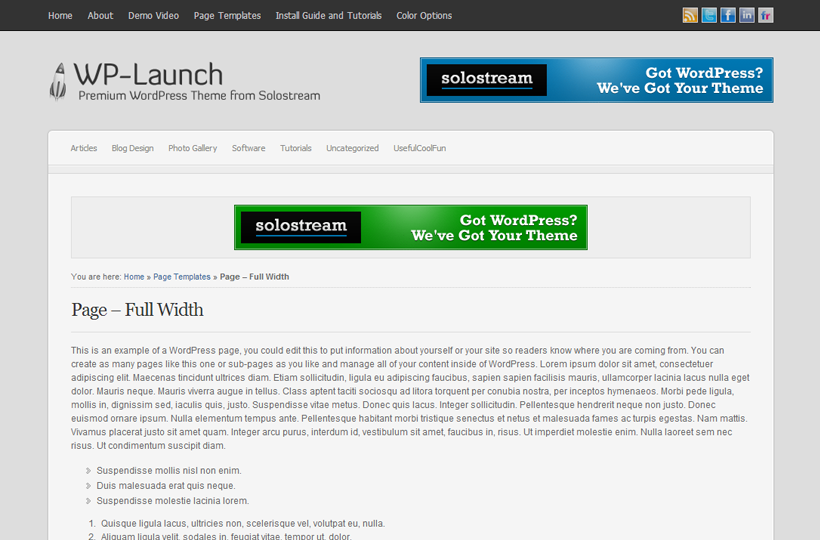Open the Facebook icon link
The height and width of the screenshot is (540, 820).
click(727, 15)
